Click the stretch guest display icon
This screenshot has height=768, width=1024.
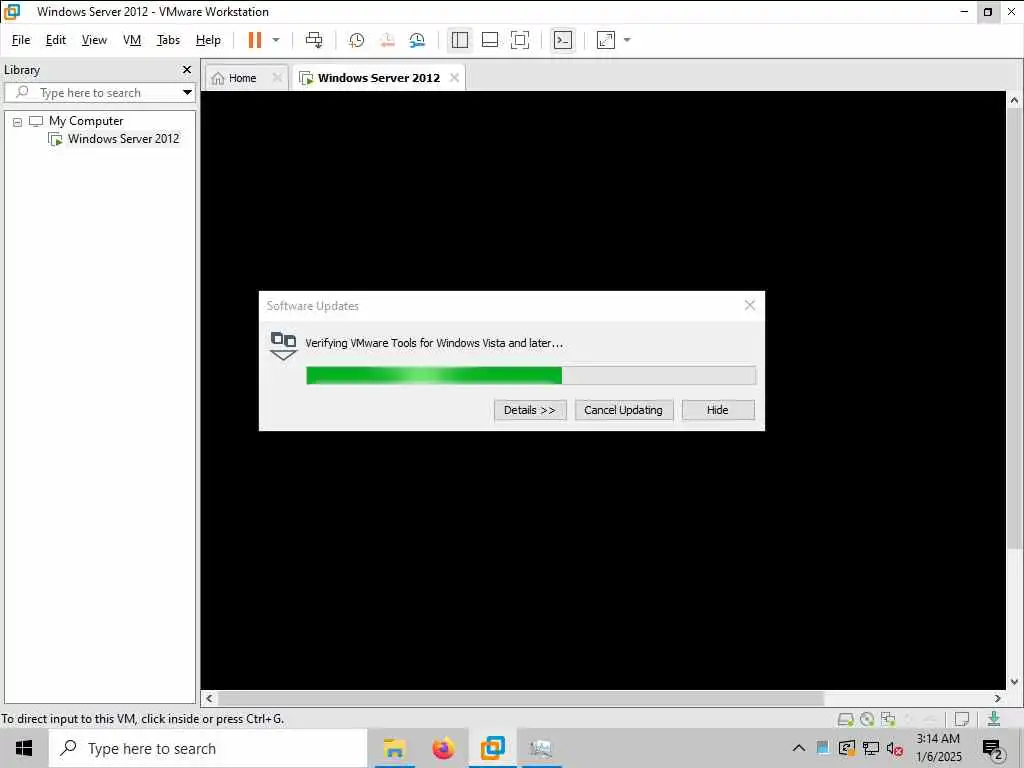click(x=606, y=40)
